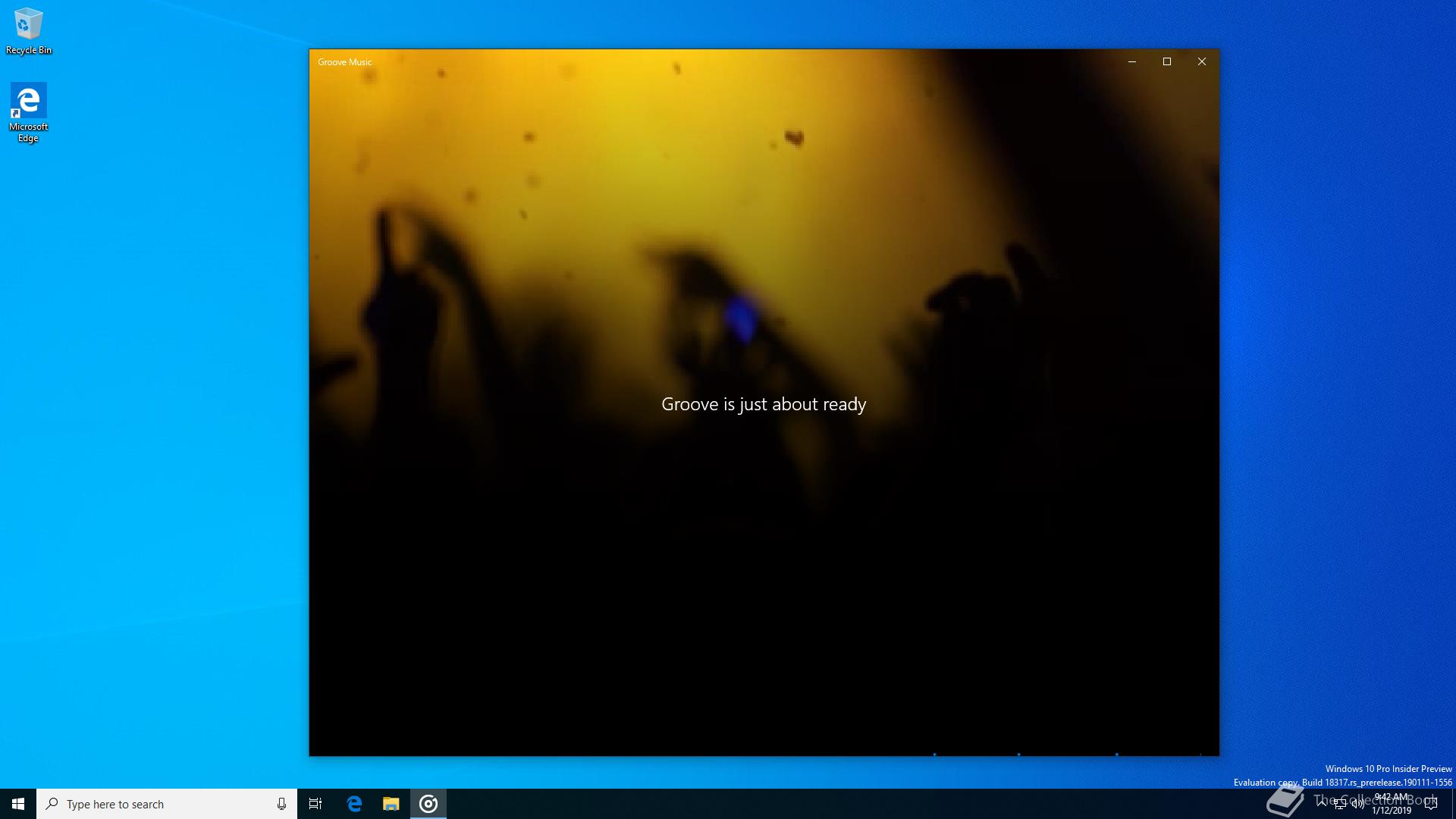Open the Windows Start menu
Viewport: 1456px width, 819px height.
(18, 804)
